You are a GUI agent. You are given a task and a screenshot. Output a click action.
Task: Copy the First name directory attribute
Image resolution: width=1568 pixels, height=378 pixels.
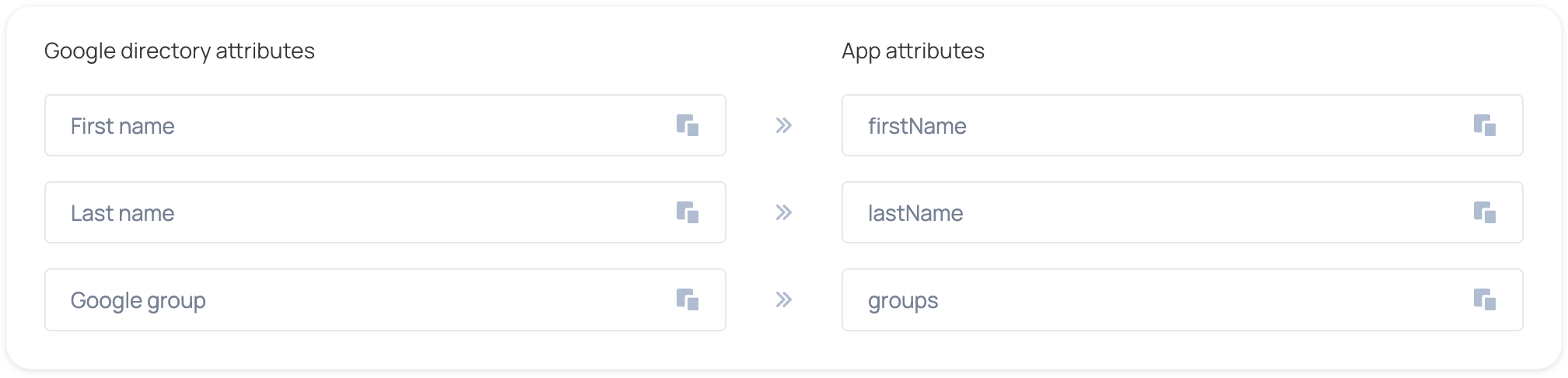pyautogui.click(x=688, y=125)
